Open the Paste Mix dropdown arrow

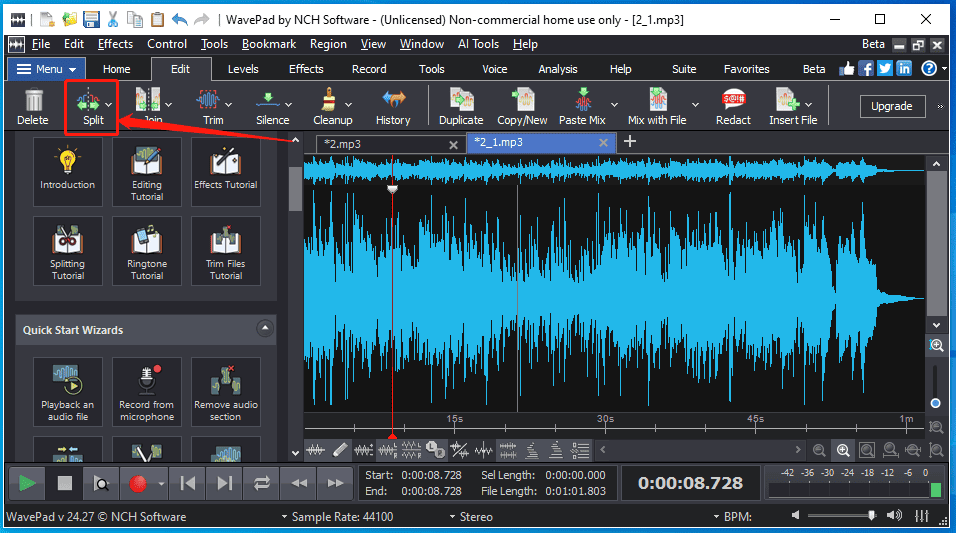tap(615, 104)
